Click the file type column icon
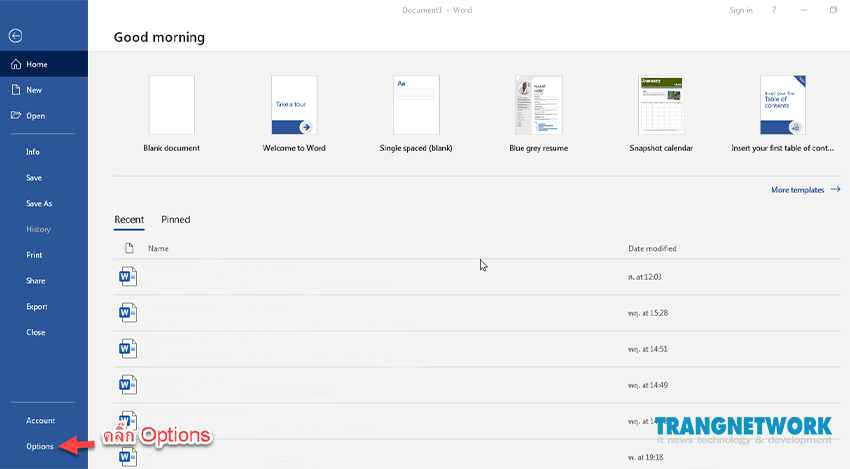Screen dimensions: 850x469 (x=129, y=248)
